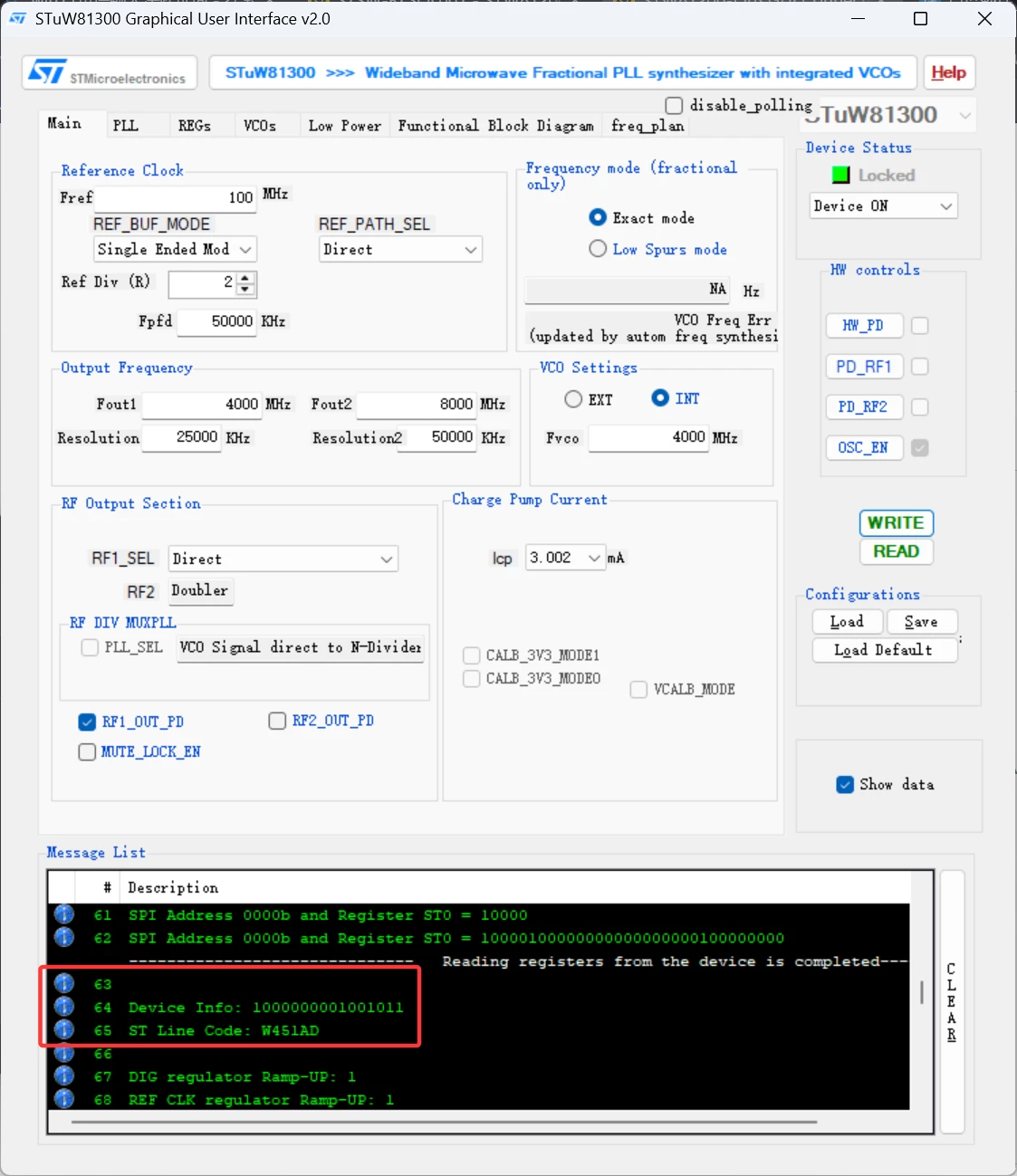The height and width of the screenshot is (1176, 1017).
Task: Click the info icon on message row 67
Action: pyautogui.click(x=63, y=1076)
